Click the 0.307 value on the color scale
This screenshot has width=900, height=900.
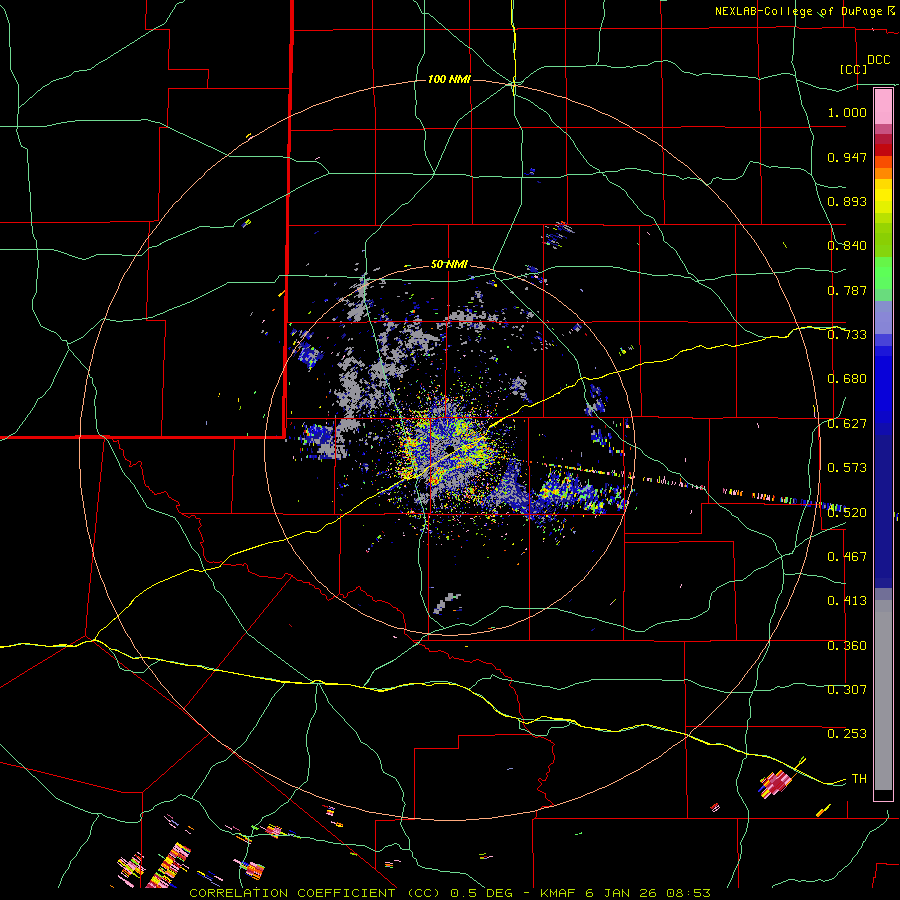(x=847, y=690)
